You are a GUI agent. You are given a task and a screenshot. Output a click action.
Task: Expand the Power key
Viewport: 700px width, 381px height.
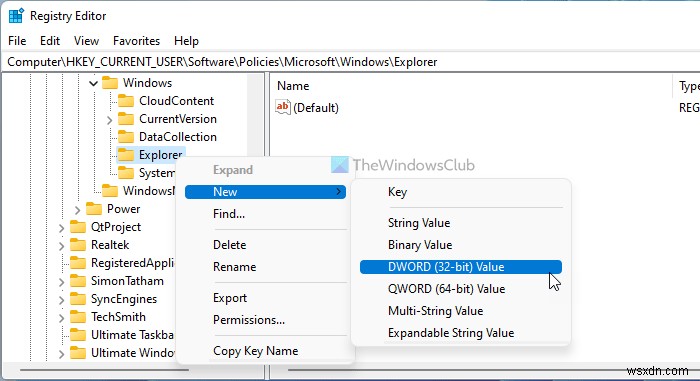click(x=77, y=209)
